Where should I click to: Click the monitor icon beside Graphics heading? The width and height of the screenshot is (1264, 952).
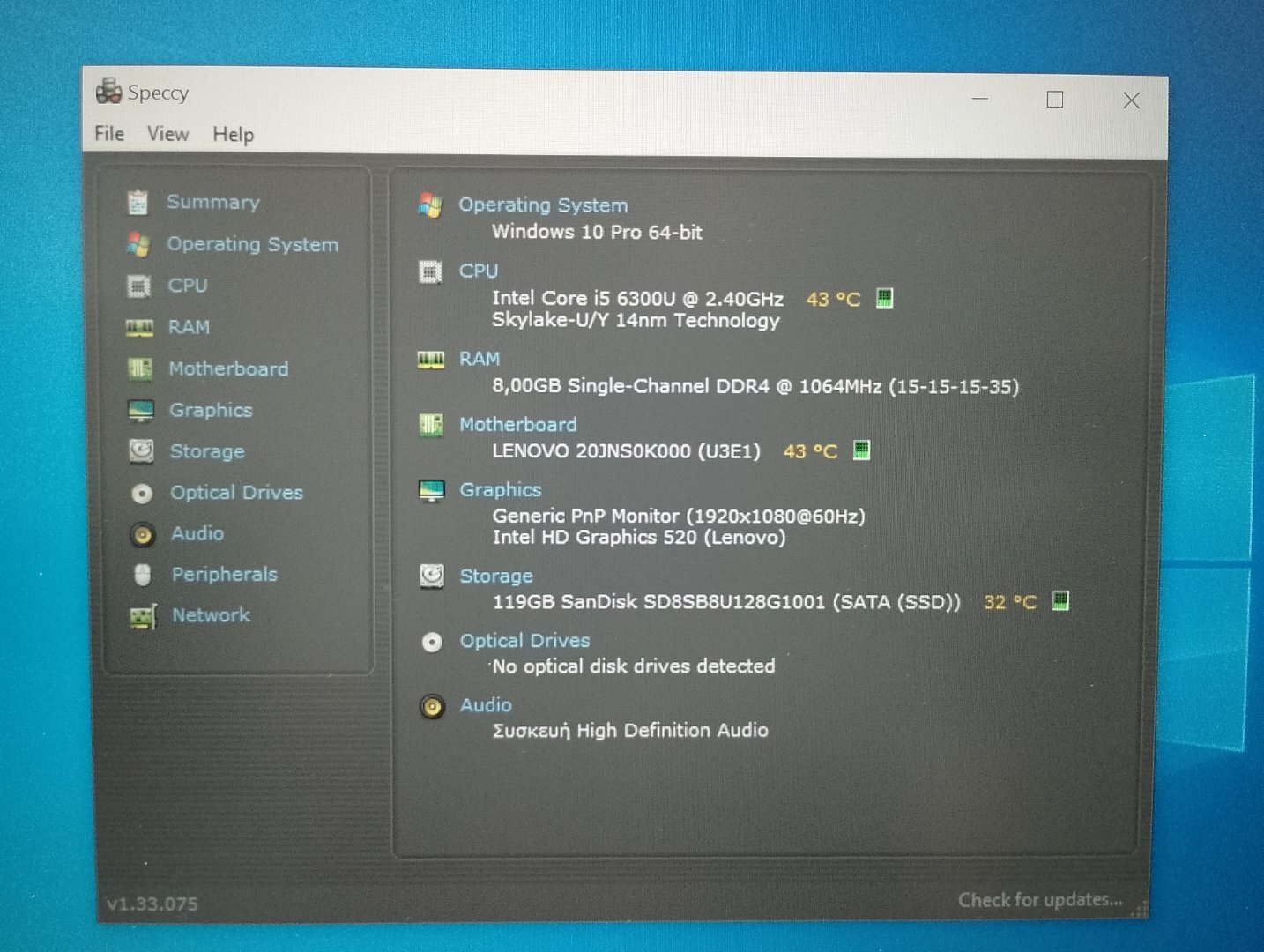coord(432,490)
